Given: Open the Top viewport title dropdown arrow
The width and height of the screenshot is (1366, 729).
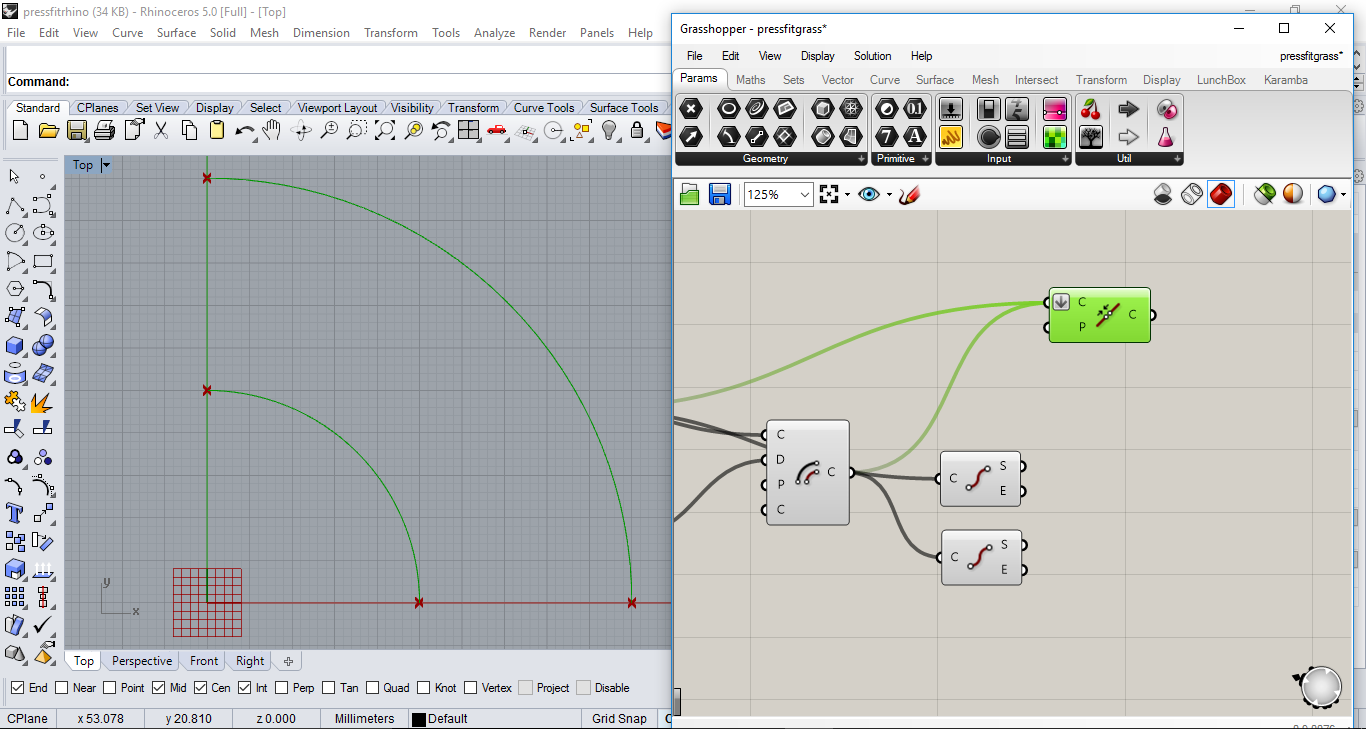Looking at the screenshot, I should [106, 165].
